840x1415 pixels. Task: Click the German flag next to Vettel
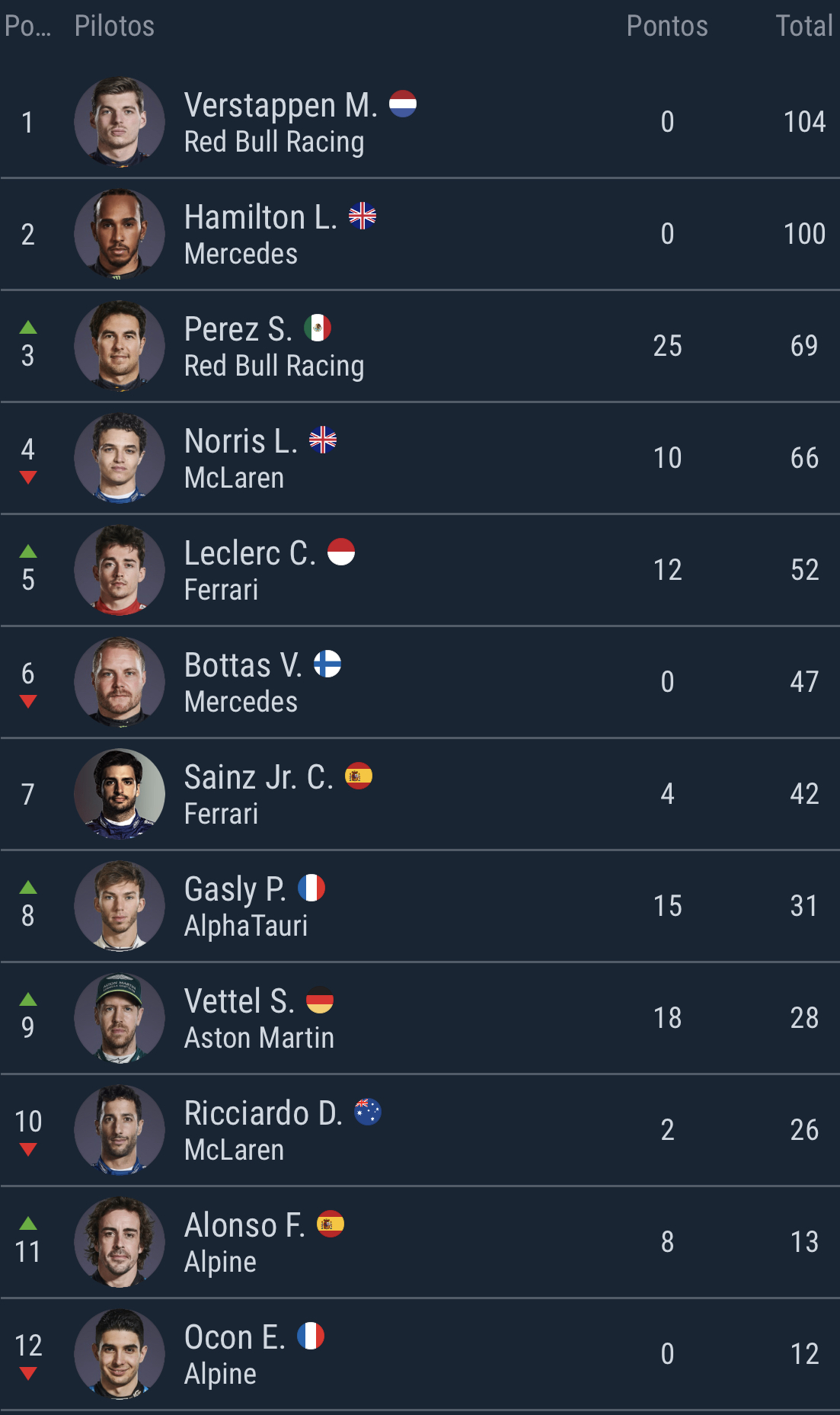point(320,1000)
